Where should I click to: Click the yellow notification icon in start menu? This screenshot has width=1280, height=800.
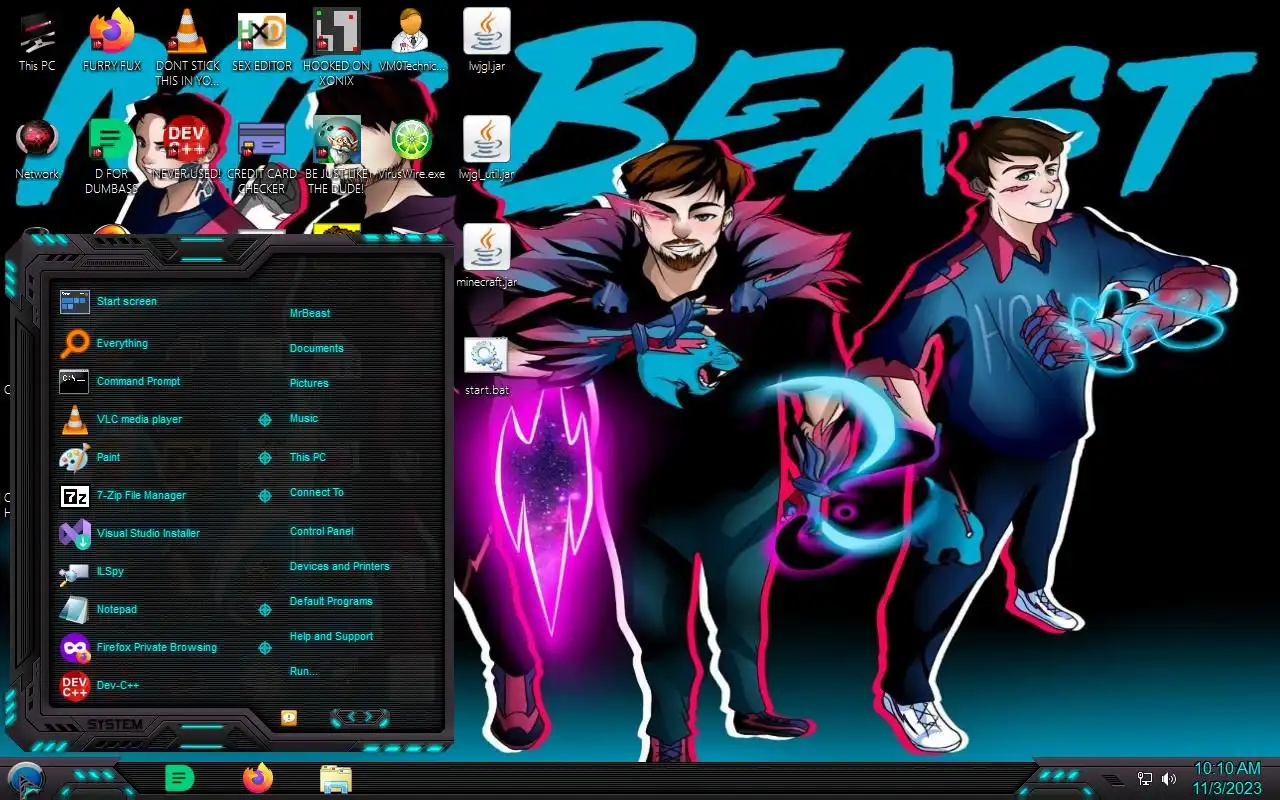(289, 717)
